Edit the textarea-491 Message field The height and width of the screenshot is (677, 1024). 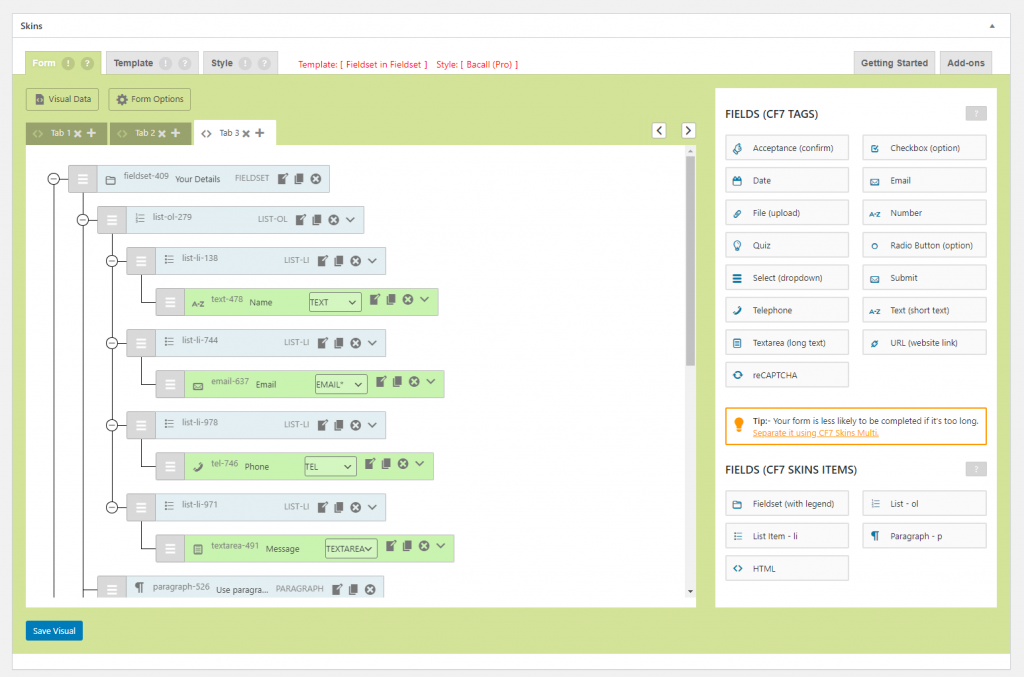(391, 546)
